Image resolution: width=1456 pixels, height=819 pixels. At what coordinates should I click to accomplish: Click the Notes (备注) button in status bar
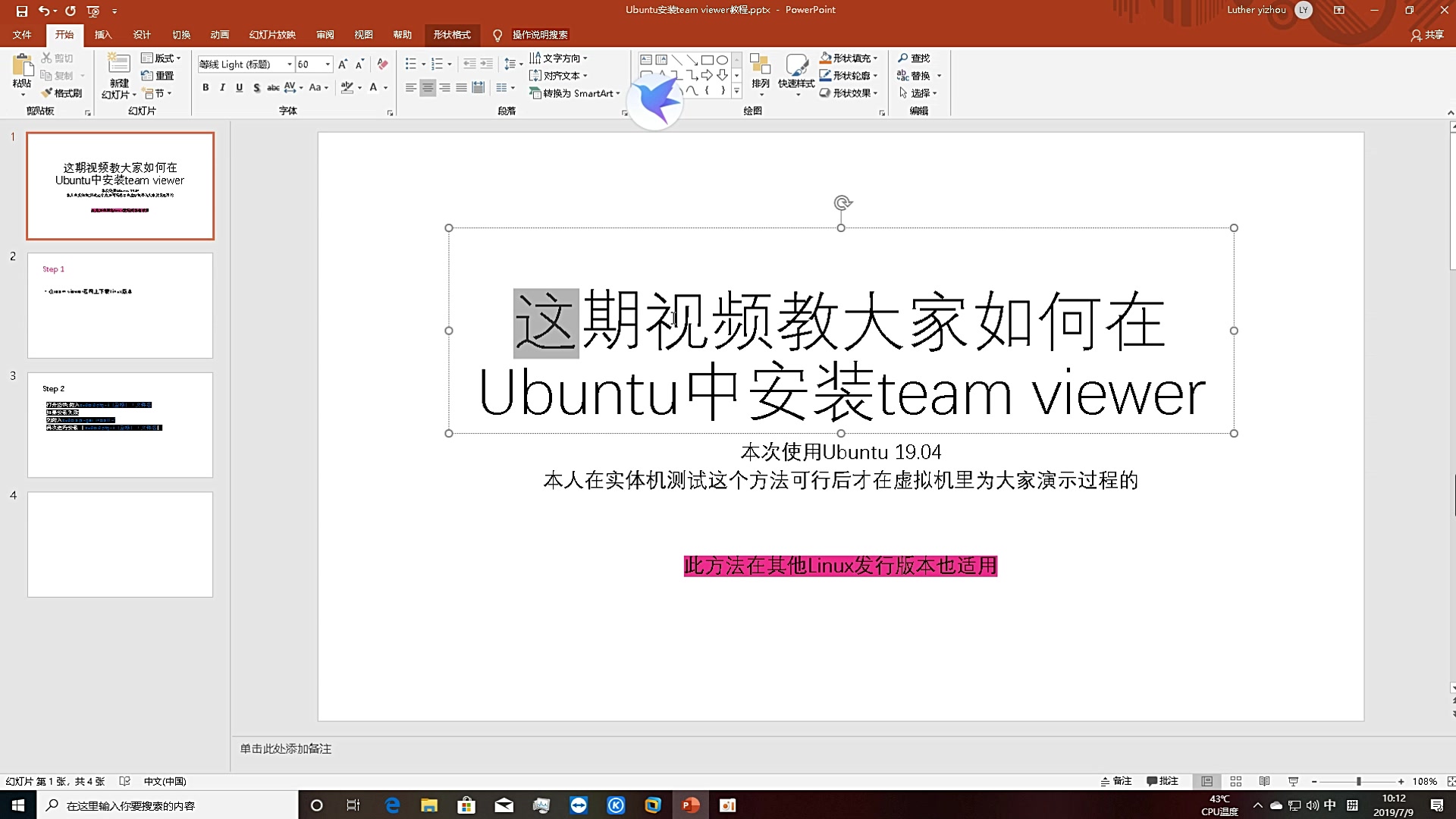coord(1116,781)
